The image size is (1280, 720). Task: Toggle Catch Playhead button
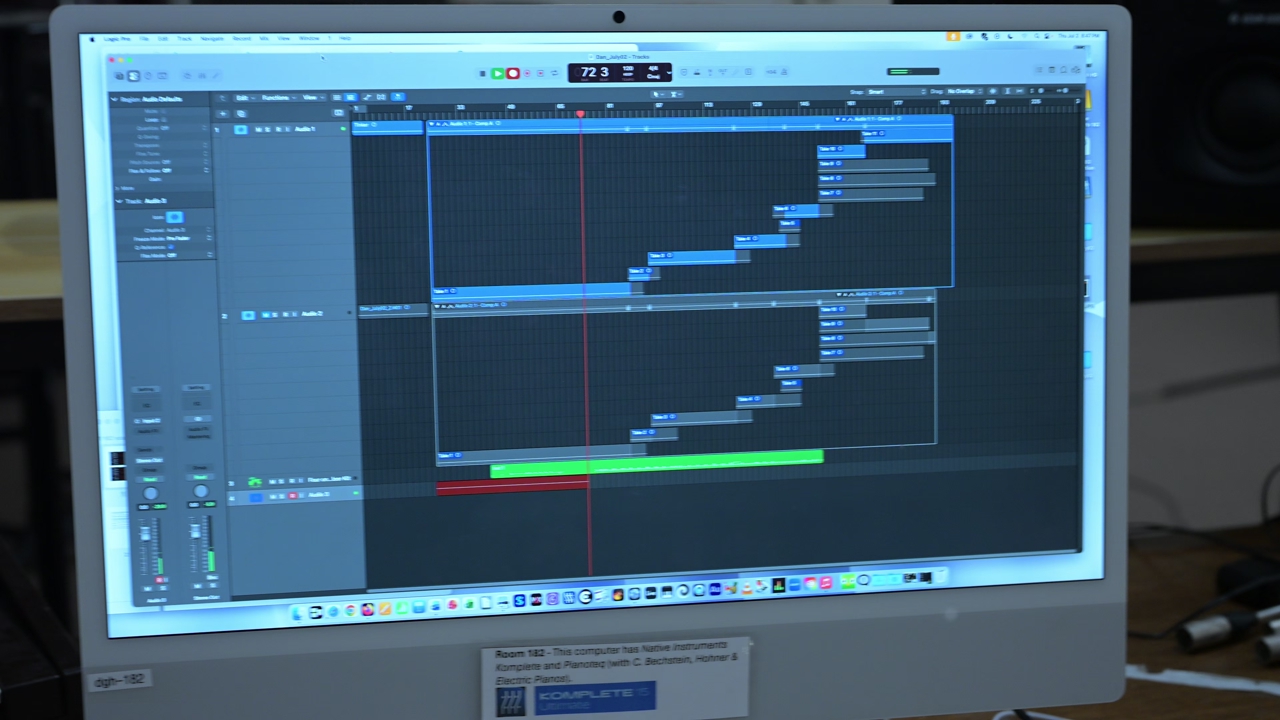[x=397, y=97]
